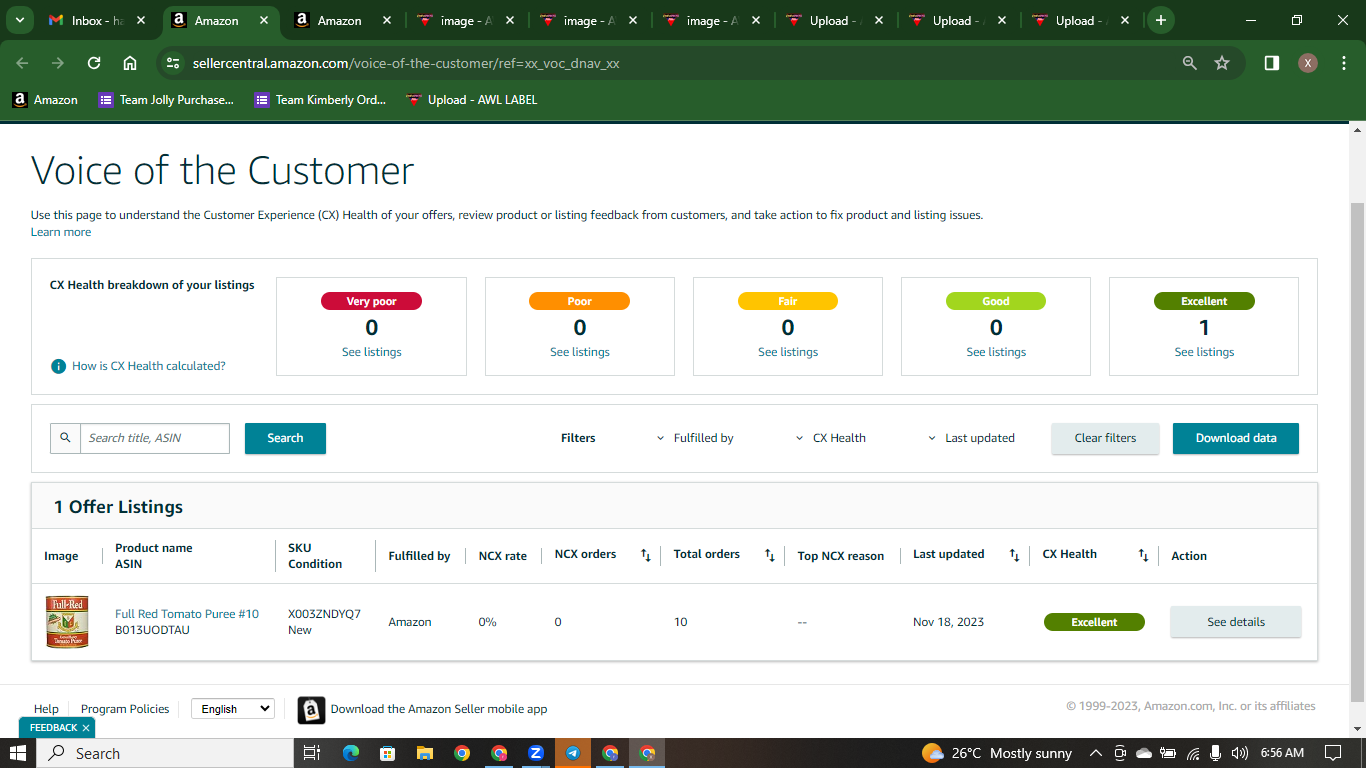The height and width of the screenshot is (768, 1366).
Task: Open the browser side panel
Action: click(x=1271, y=63)
